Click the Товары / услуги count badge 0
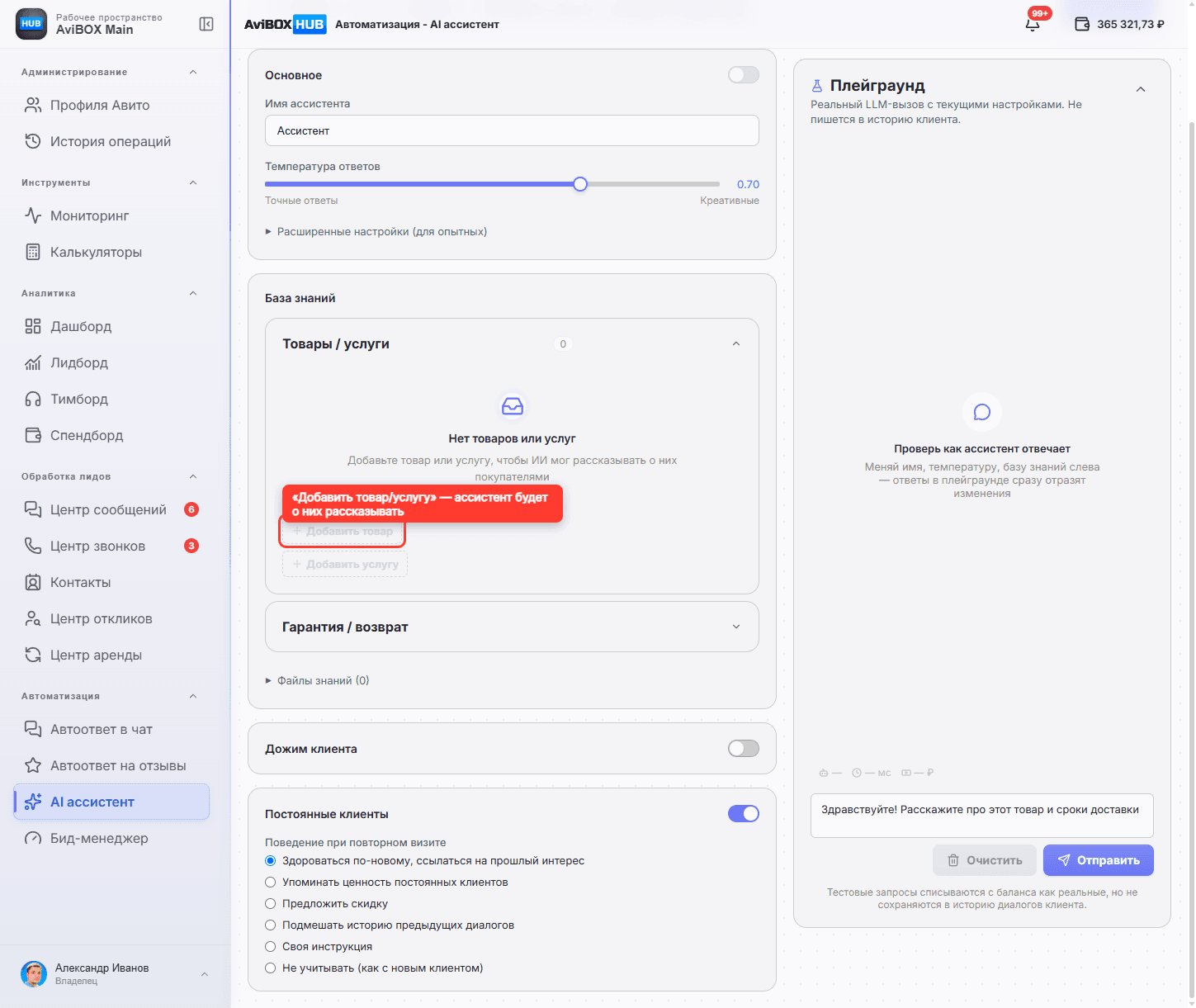 tap(563, 344)
